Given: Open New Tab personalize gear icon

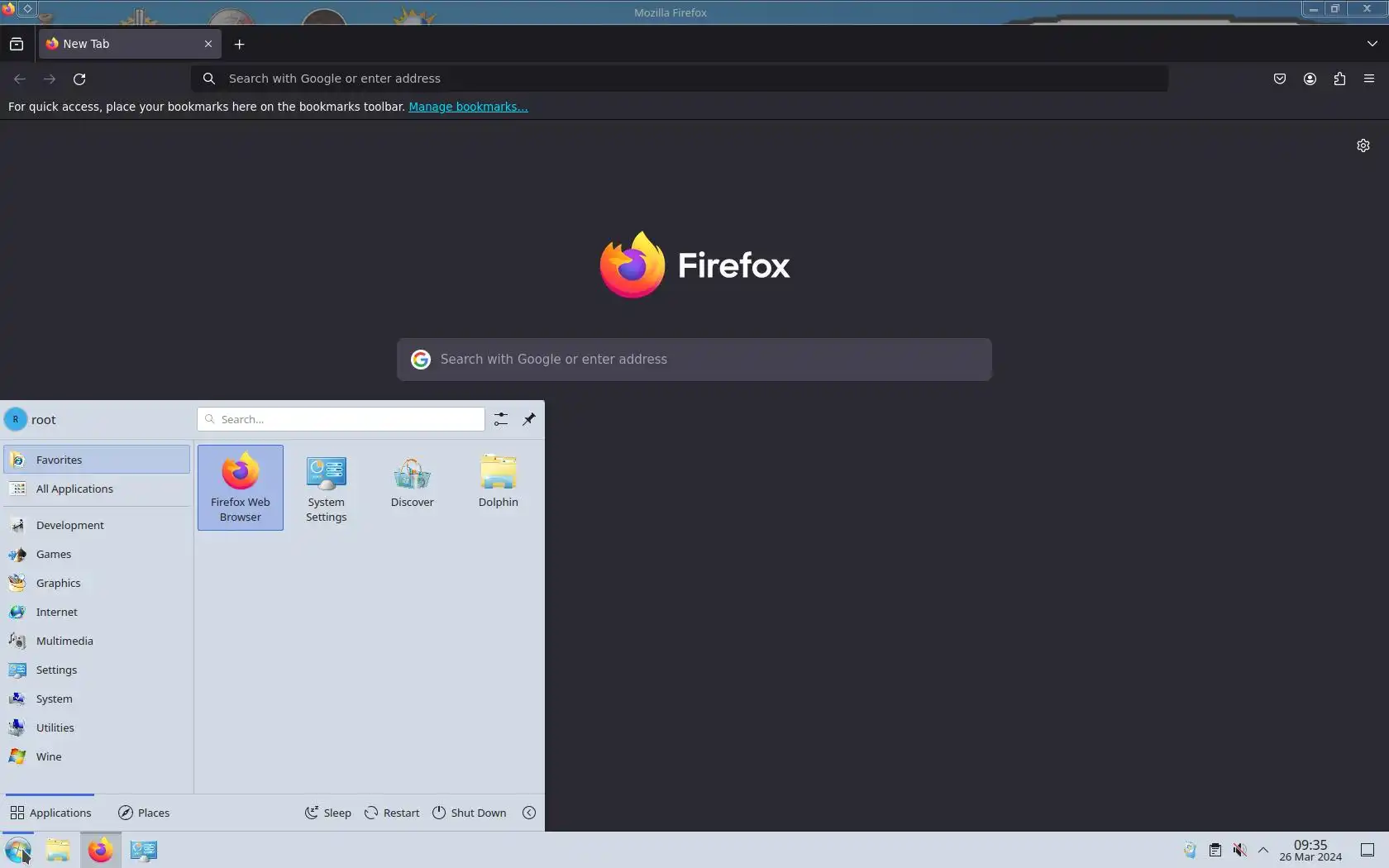Looking at the screenshot, I should 1363,145.
